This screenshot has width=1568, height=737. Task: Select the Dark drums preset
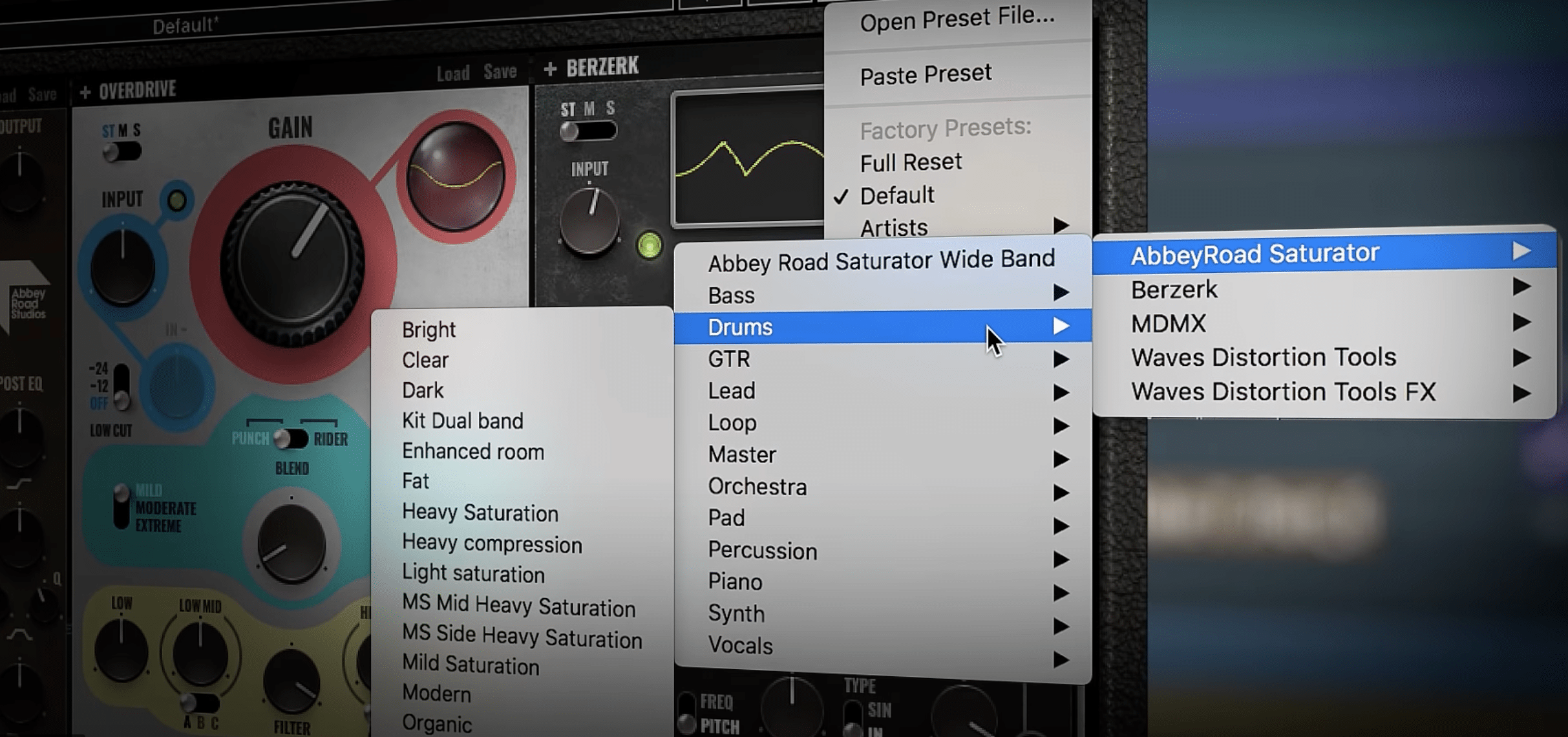(522, 390)
